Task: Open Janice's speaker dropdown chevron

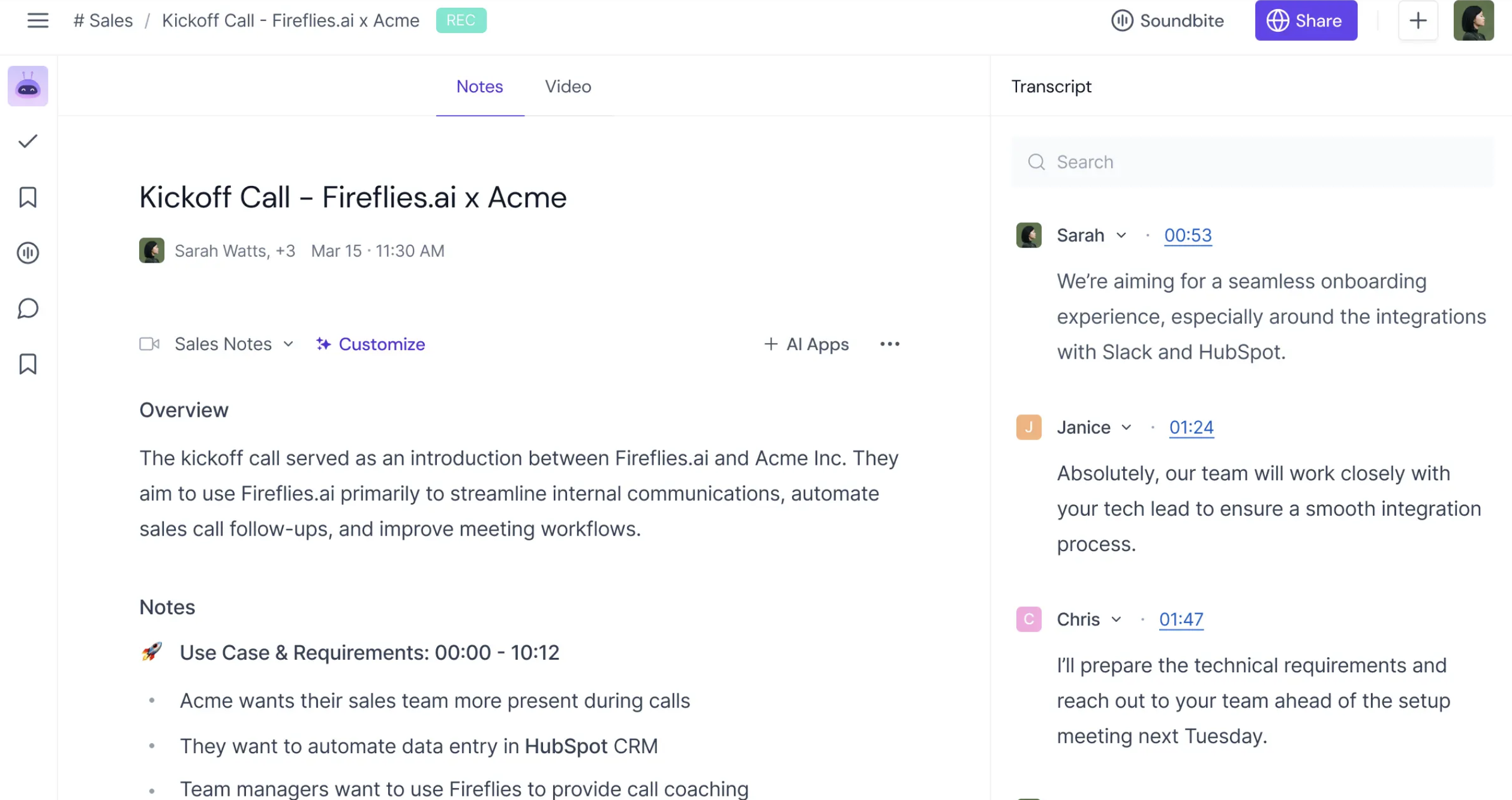Action: tap(1126, 428)
